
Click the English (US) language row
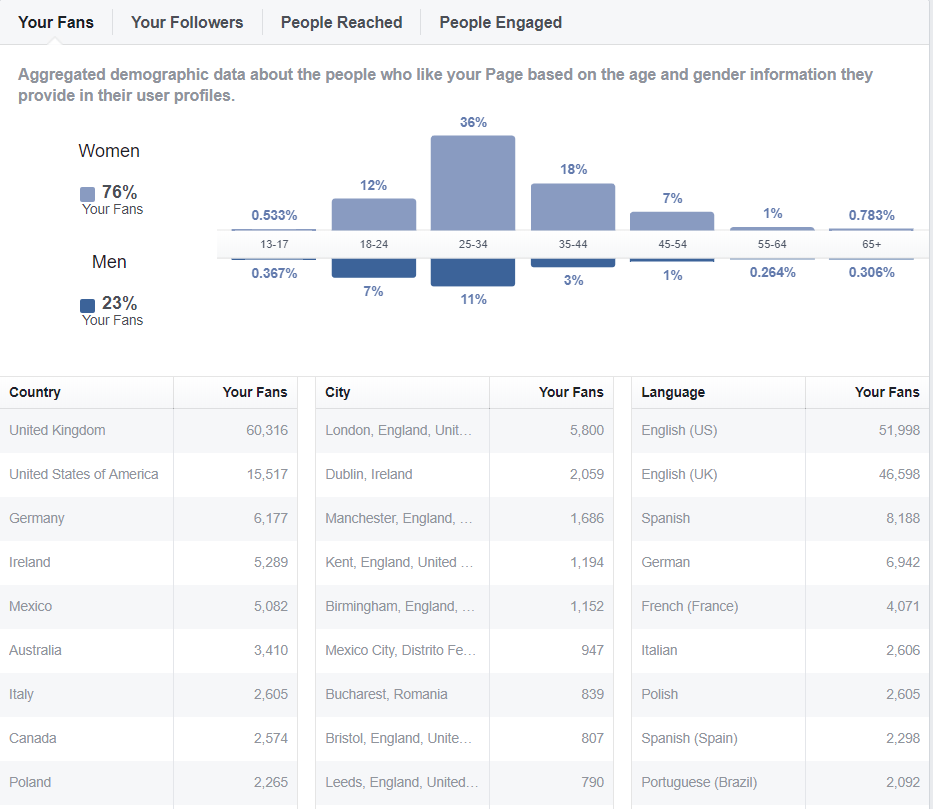click(780, 430)
